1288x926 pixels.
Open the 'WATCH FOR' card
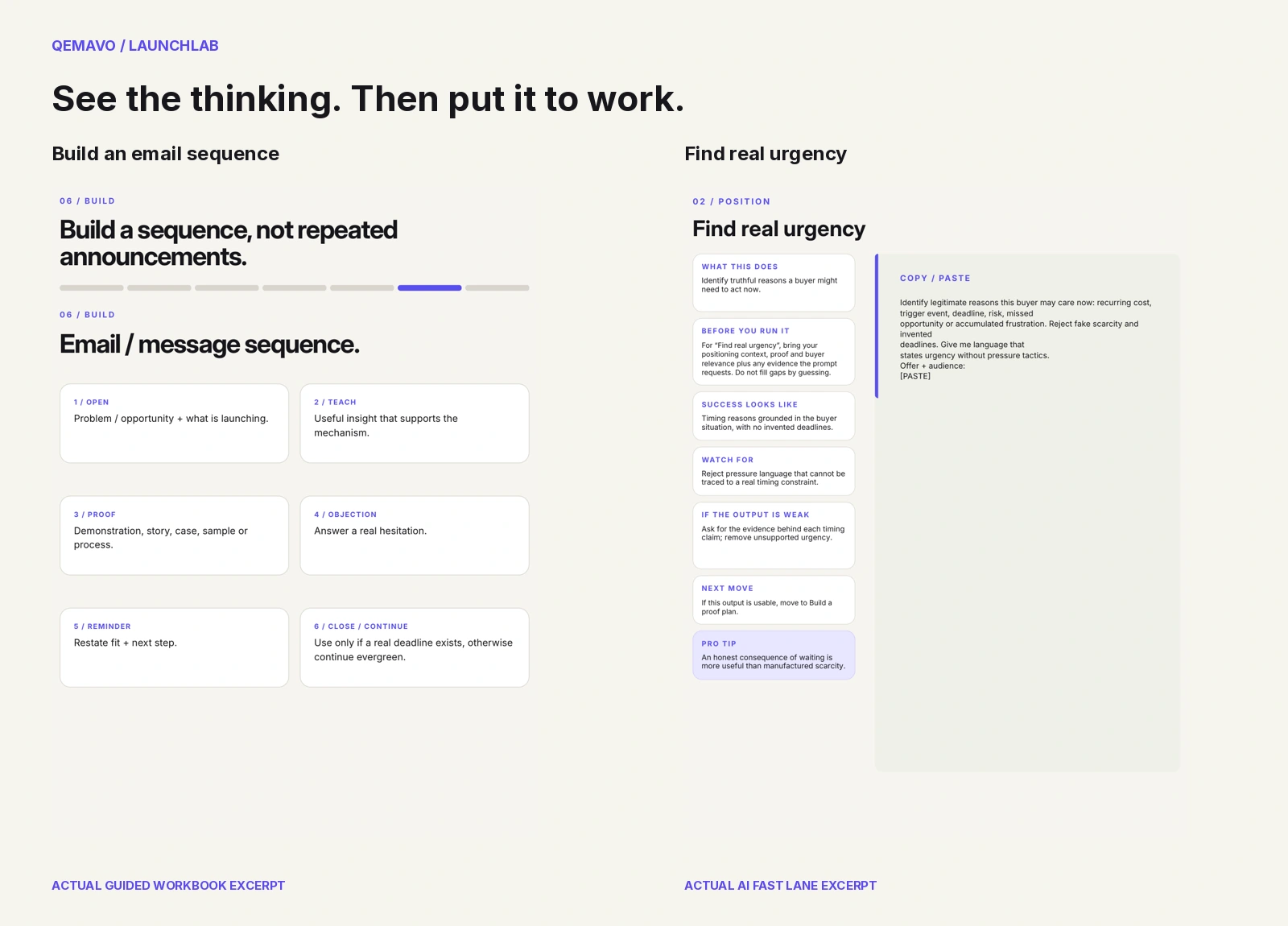(x=774, y=471)
